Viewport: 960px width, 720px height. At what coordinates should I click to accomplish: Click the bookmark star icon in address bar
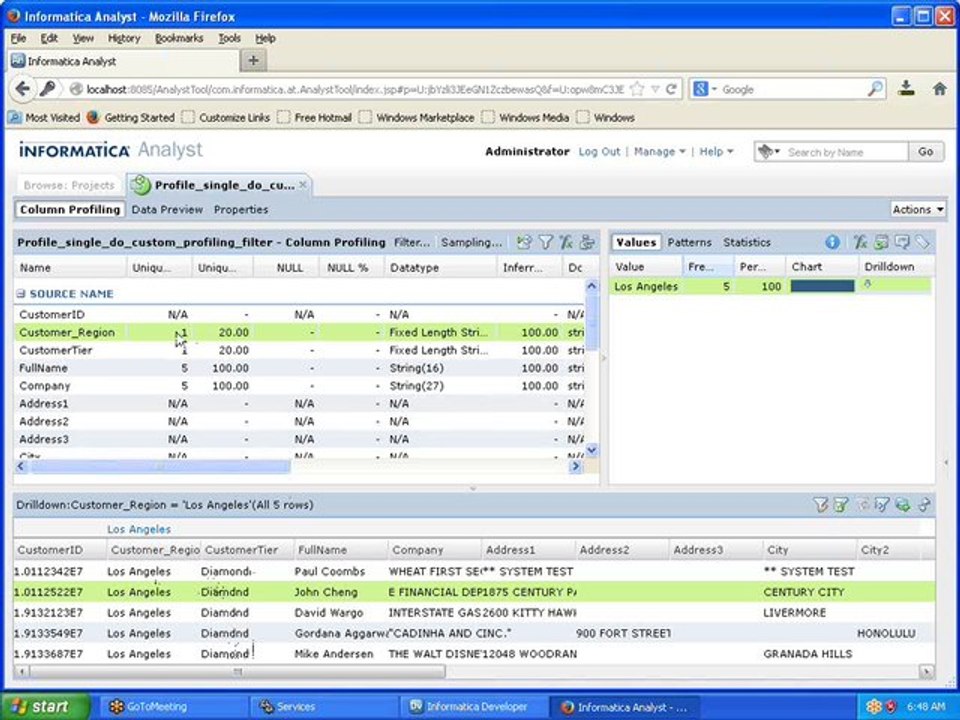click(637, 89)
